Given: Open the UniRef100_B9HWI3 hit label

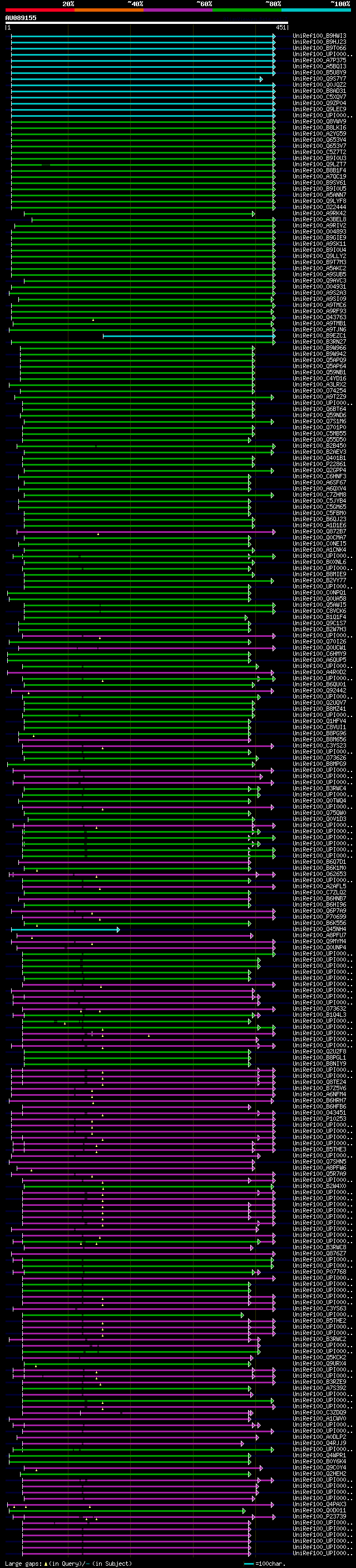Looking at the screenshot, I should (x=319, y=36).
